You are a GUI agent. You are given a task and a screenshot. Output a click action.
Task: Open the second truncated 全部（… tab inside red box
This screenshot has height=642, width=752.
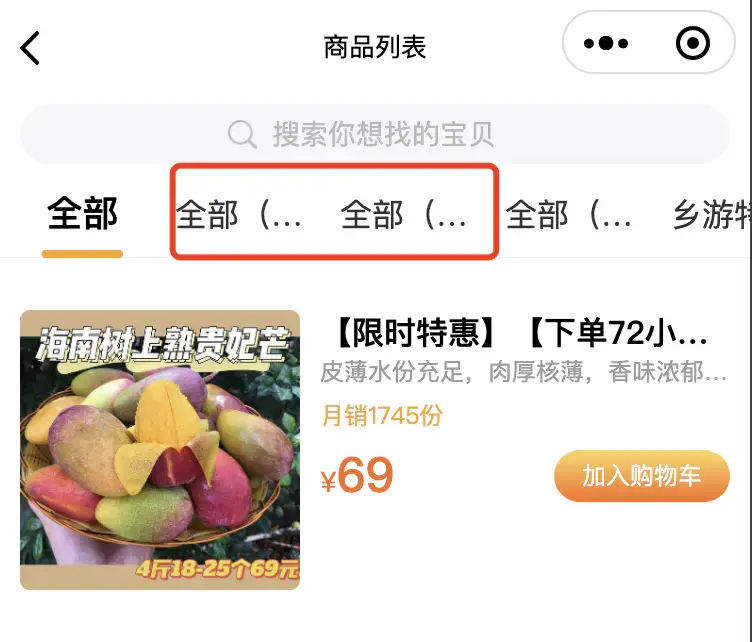coord(403,215)
